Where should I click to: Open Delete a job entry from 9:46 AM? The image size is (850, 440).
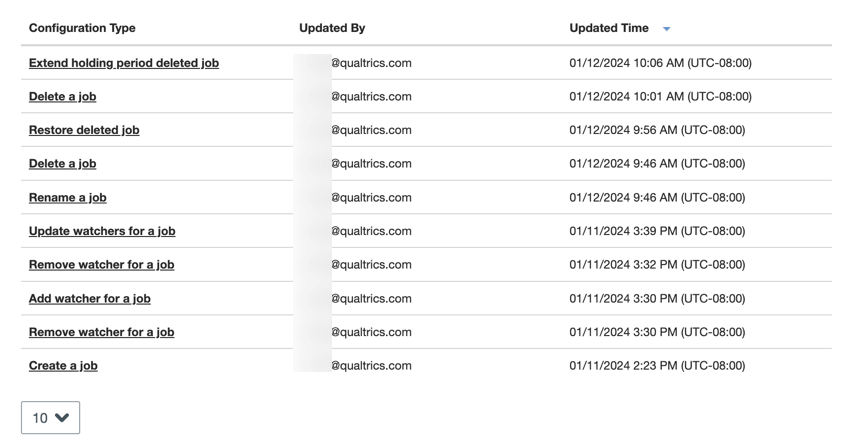[x=62, y=164]
